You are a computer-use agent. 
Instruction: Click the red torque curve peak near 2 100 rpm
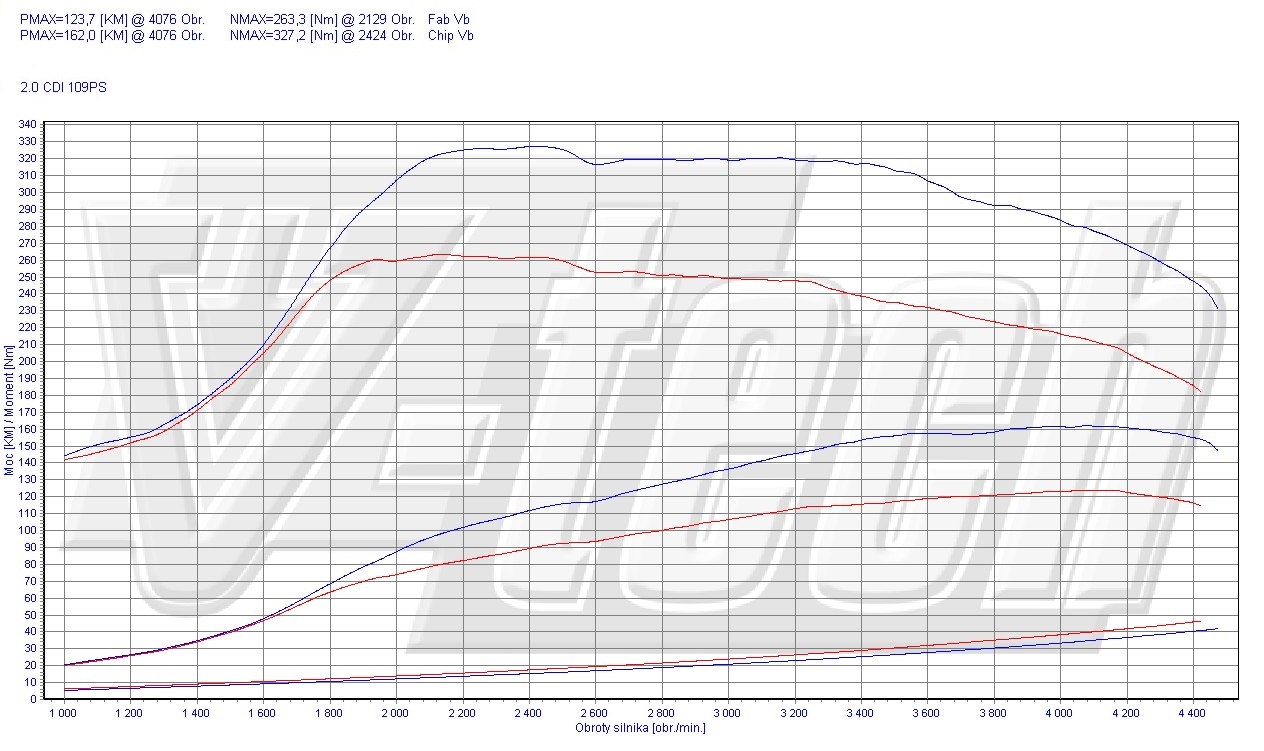coord(440,254)
